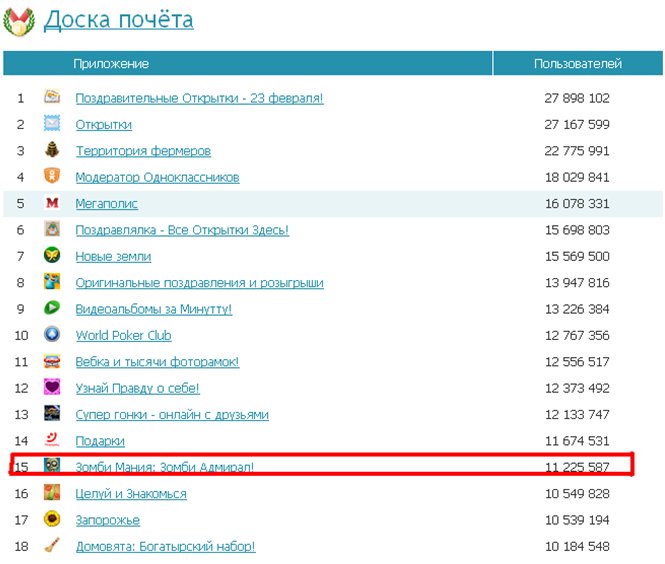Click the Супер гонки app icon

(52, 413)
